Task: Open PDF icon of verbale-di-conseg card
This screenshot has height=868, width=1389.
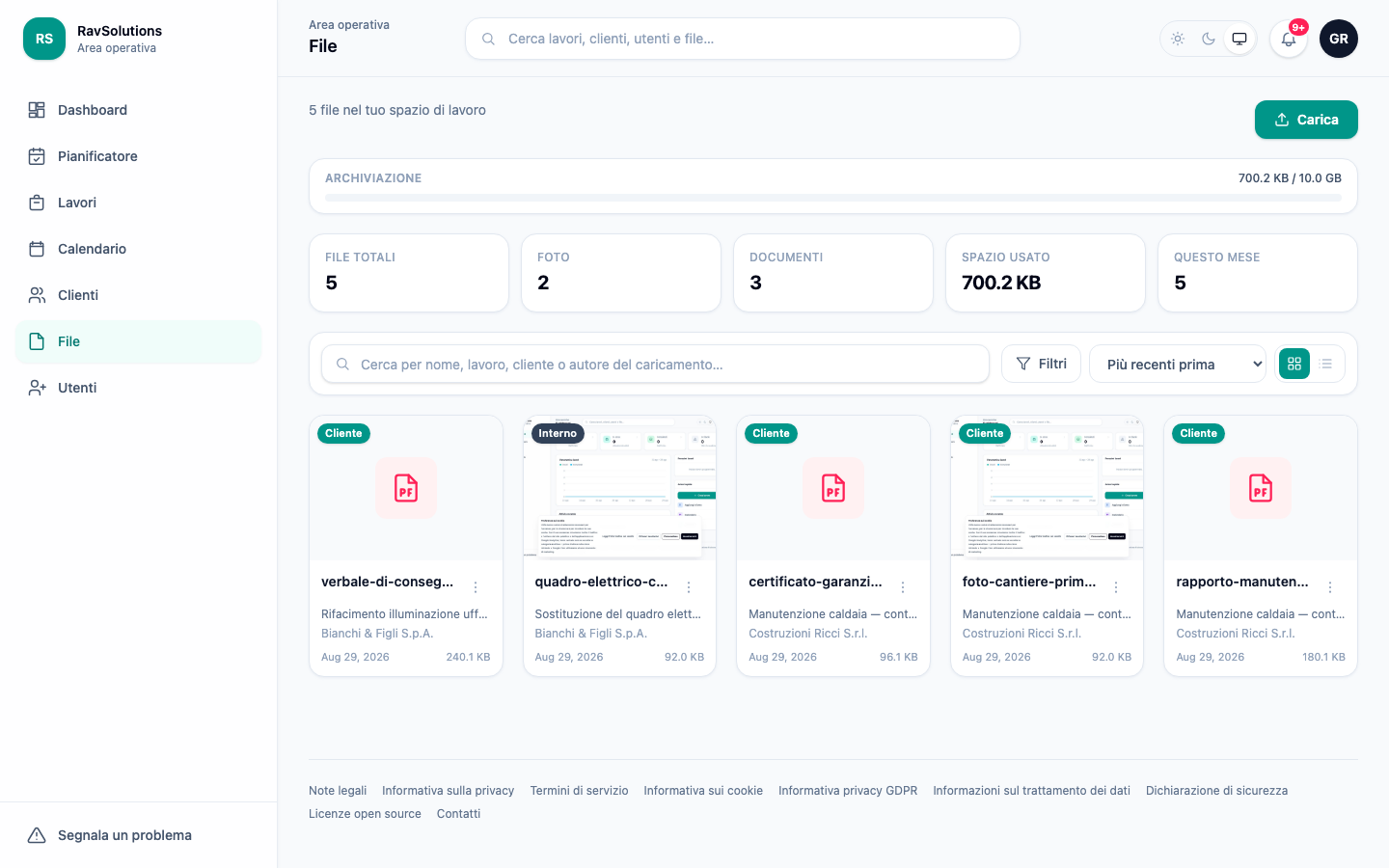Action: coord(406,488)
